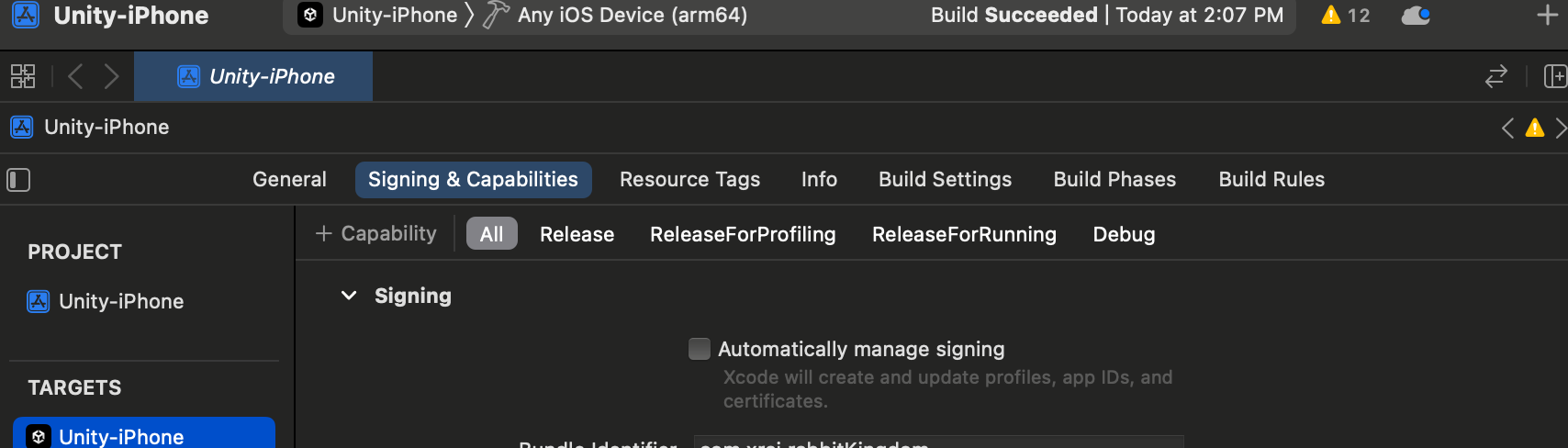This screenshot has height=448, width=1568.
Task: Click Unity-iPhone in the jump bar
Action: tap(90, 127)
